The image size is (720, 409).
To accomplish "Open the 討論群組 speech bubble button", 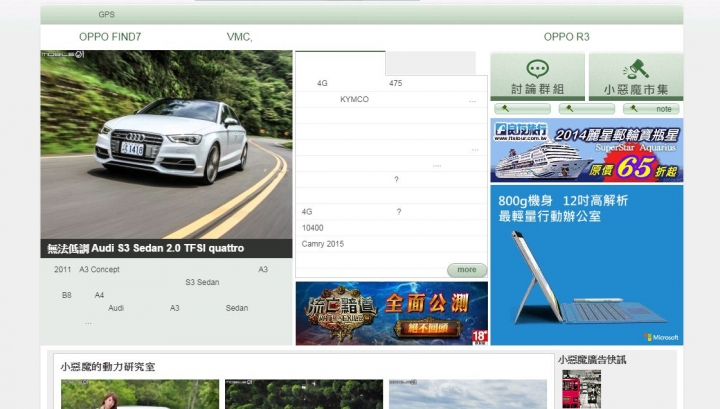I will pos(537,77).
